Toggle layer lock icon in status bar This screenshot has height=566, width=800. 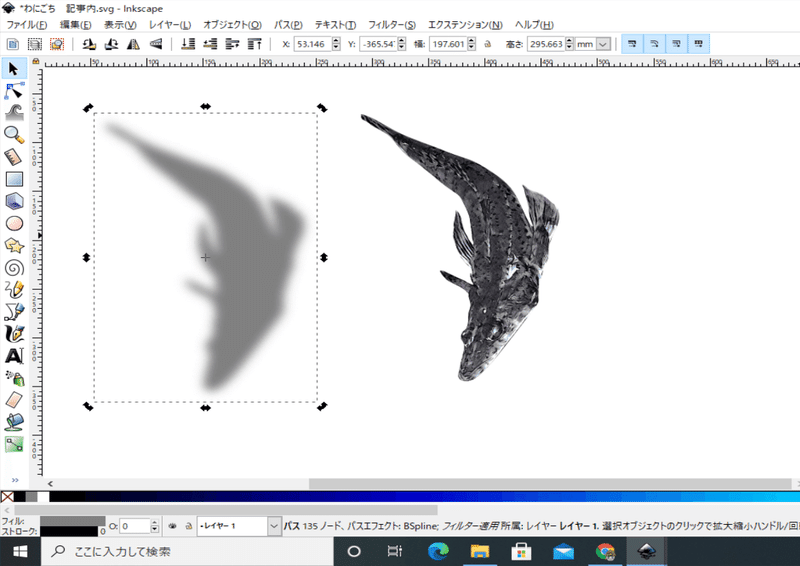(189, 526)
